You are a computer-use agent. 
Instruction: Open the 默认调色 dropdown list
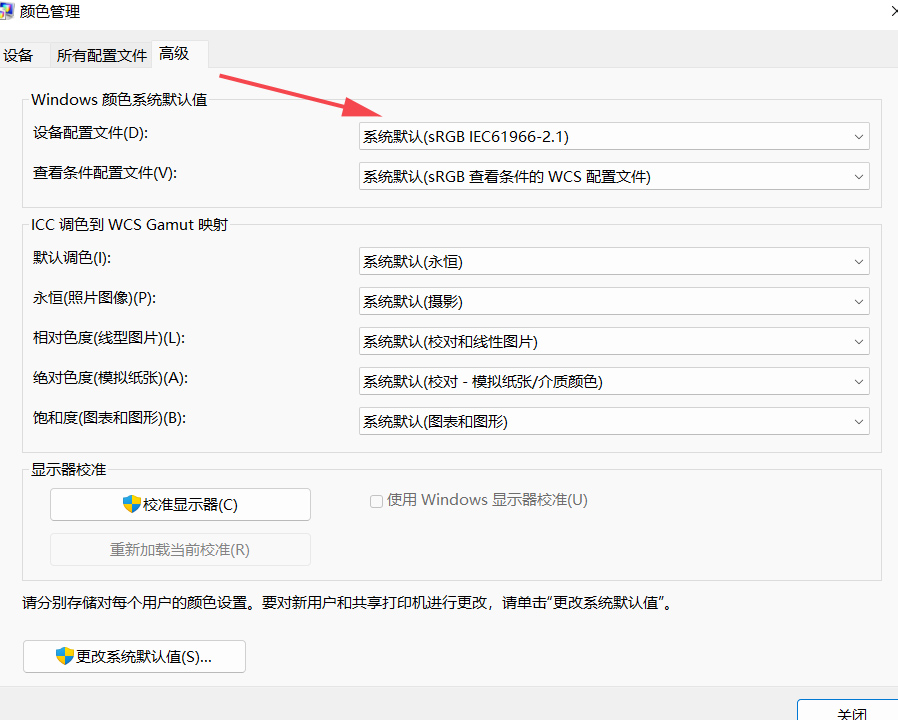(x=613, y=262)
